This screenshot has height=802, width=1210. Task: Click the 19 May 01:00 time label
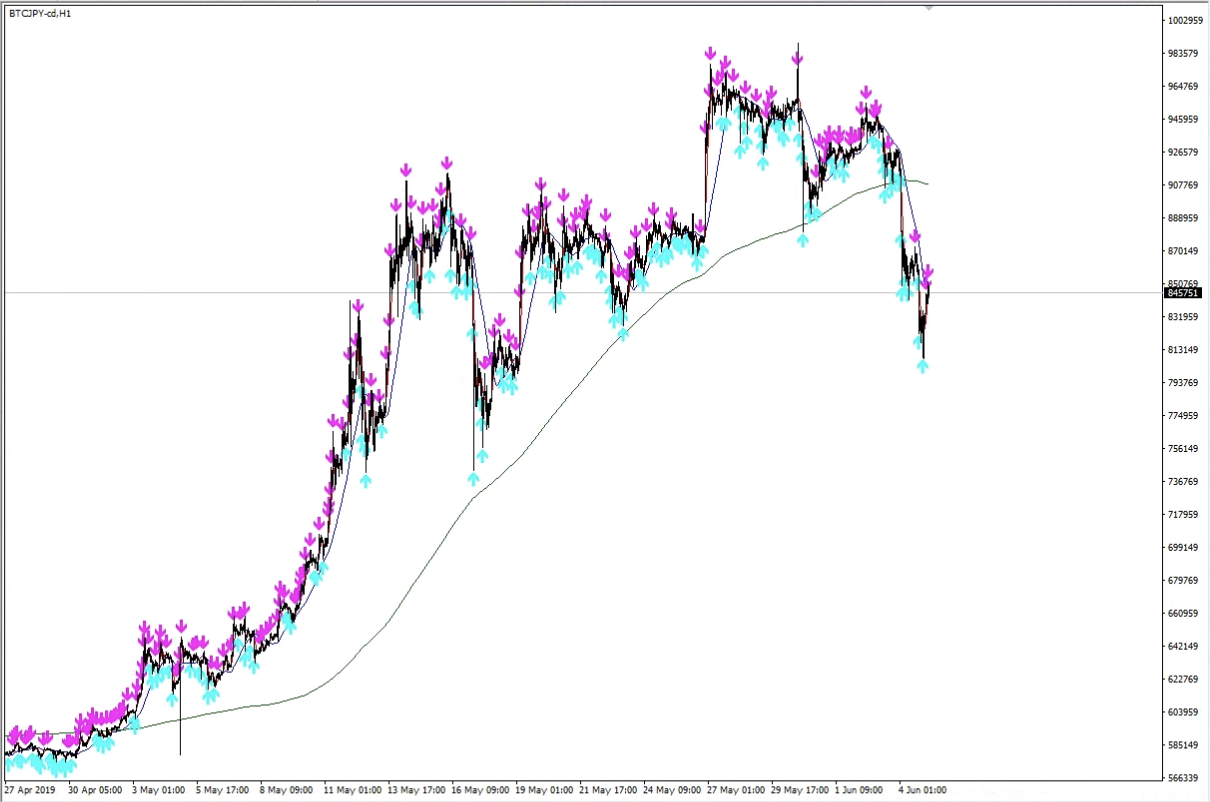coord(545,791)
